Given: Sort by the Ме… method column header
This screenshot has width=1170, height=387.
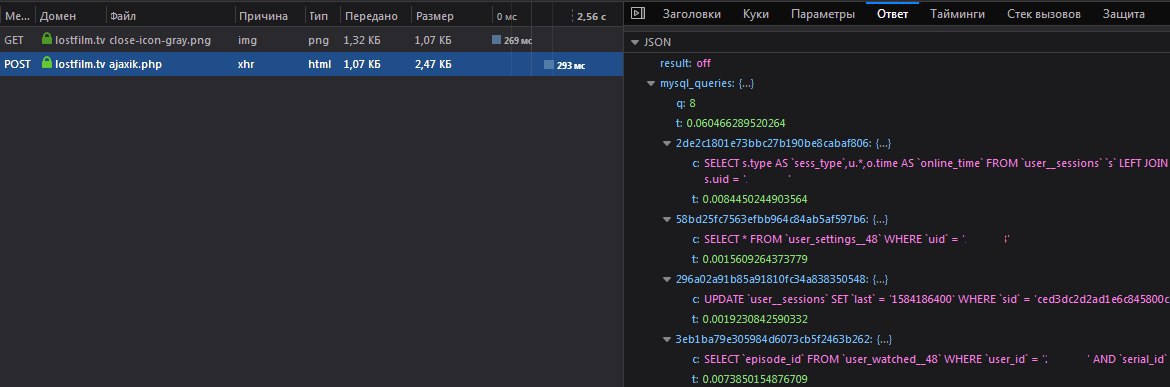Looking at the screenshot, I should pyautogui.click(x=17, y=16).
